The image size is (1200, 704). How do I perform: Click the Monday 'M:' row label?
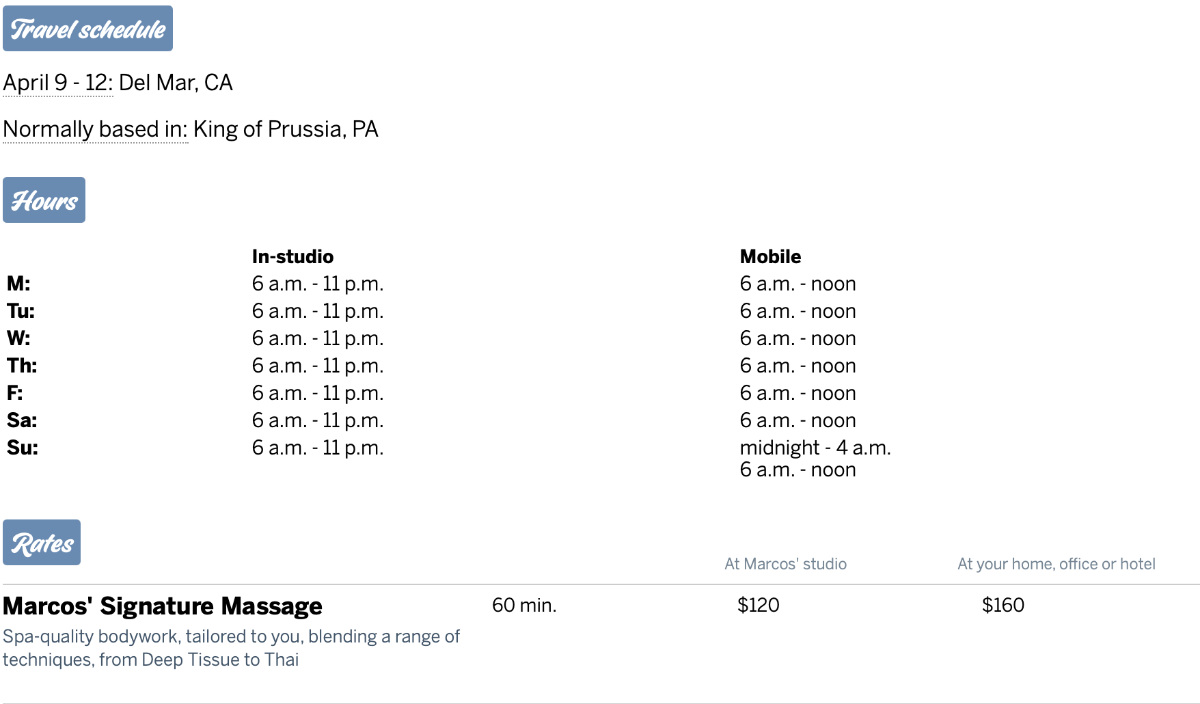point(18,284)
